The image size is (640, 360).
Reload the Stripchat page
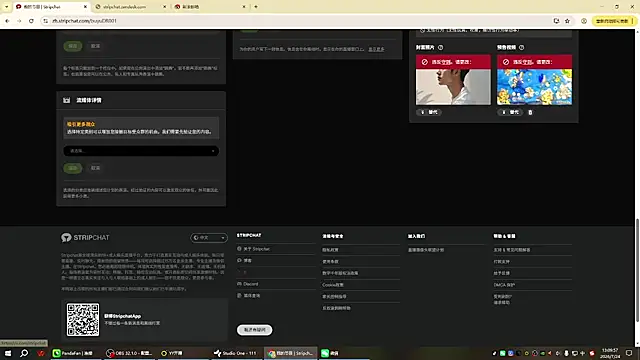(x=31, y=21)
